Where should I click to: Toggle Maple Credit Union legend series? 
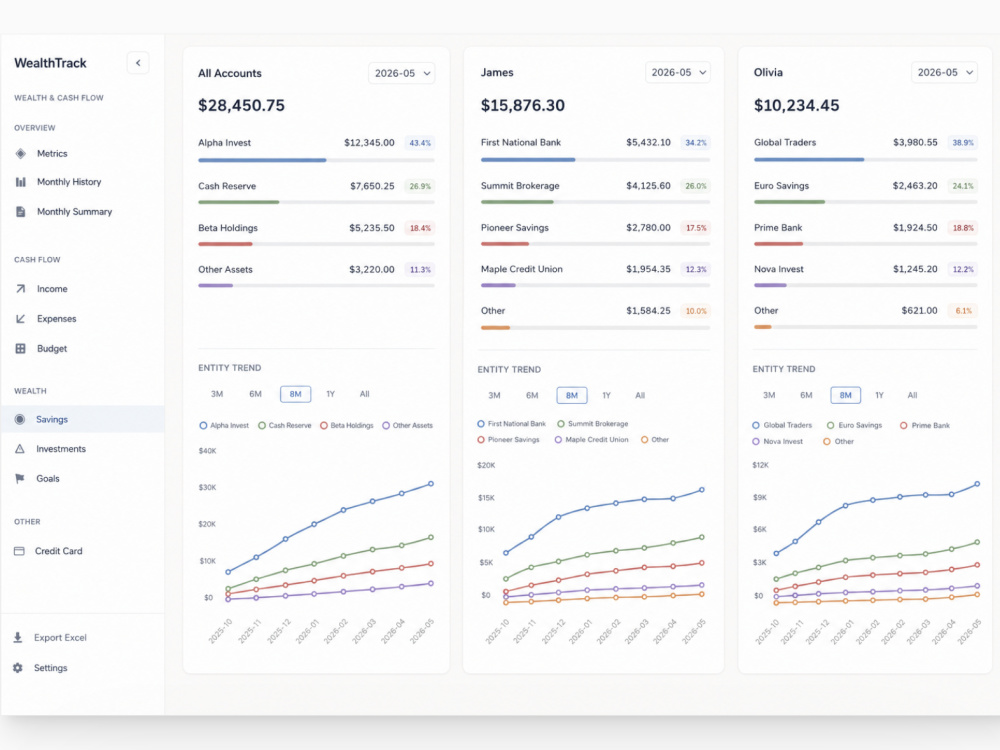tap(591, 439)
